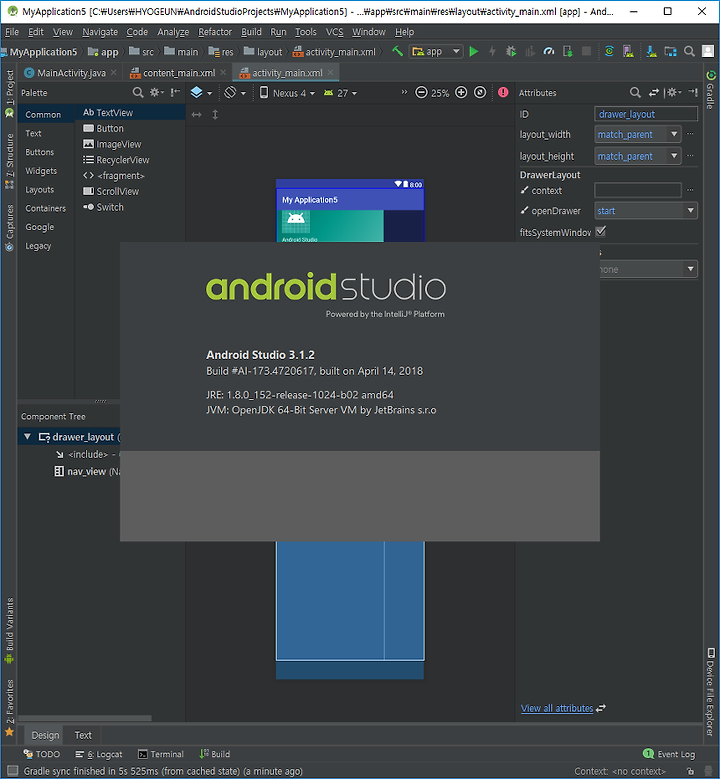Image resolution: width=720 pixels, height=779 pixels.
Task: Click Search Everywhere magnifier in main toolbar
Action: tap(689, 51)
